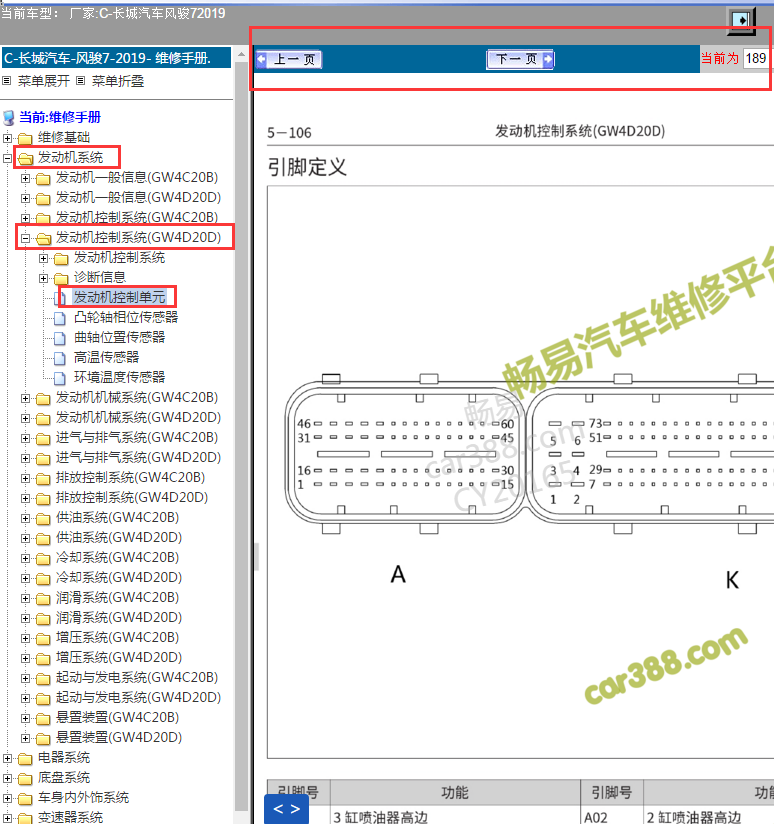This screenshot has height=824, width=774.
Task: Expand 发动机控制系统(GW4C20B) node
Action: click(25, 218)
